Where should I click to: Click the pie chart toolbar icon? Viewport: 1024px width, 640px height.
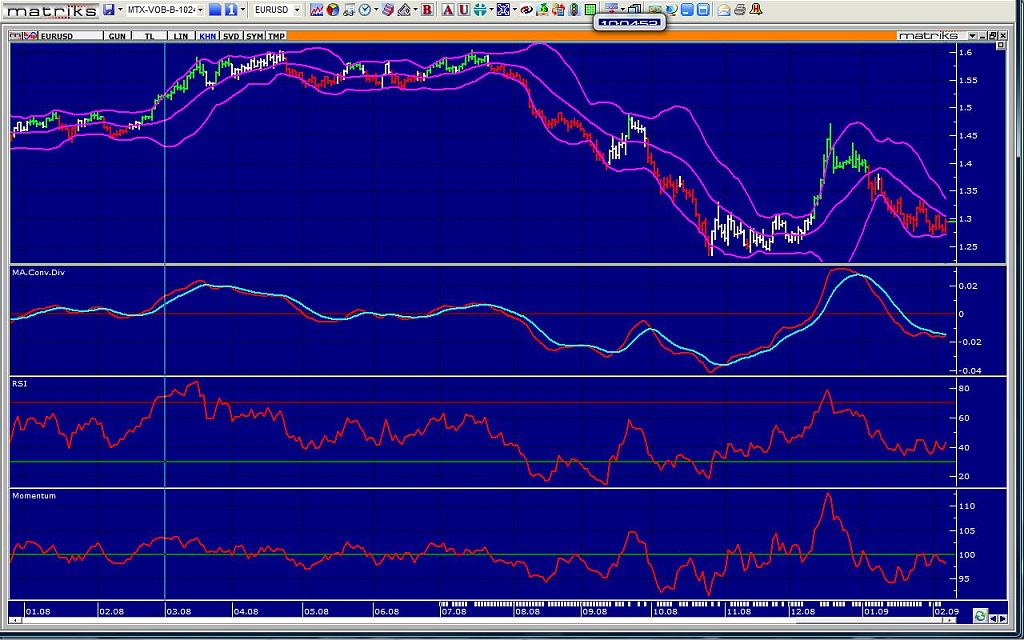[x=333, y=10]
